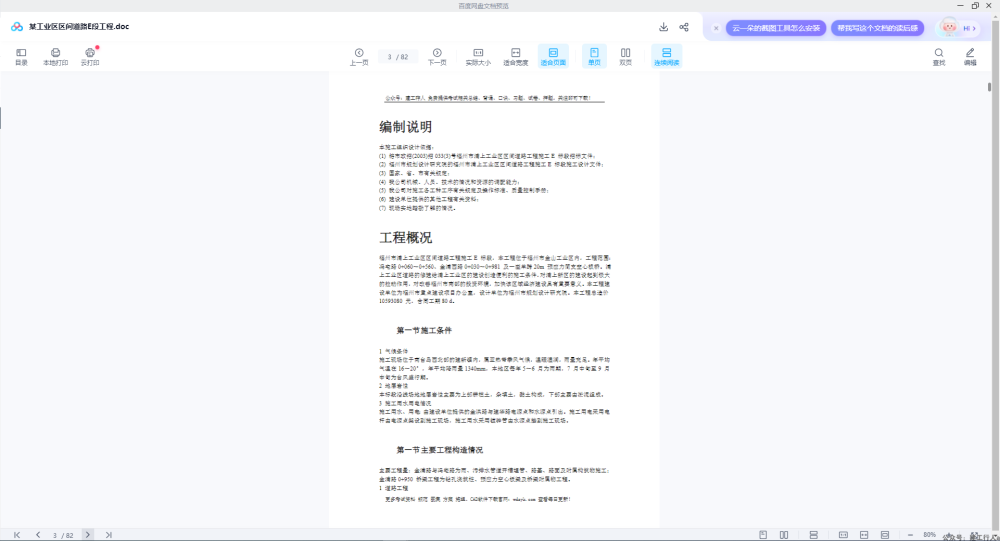
Task: Click the Baidu Netdisk logo beside the file name
Action: pyautogui.click(x=17, y=27)
